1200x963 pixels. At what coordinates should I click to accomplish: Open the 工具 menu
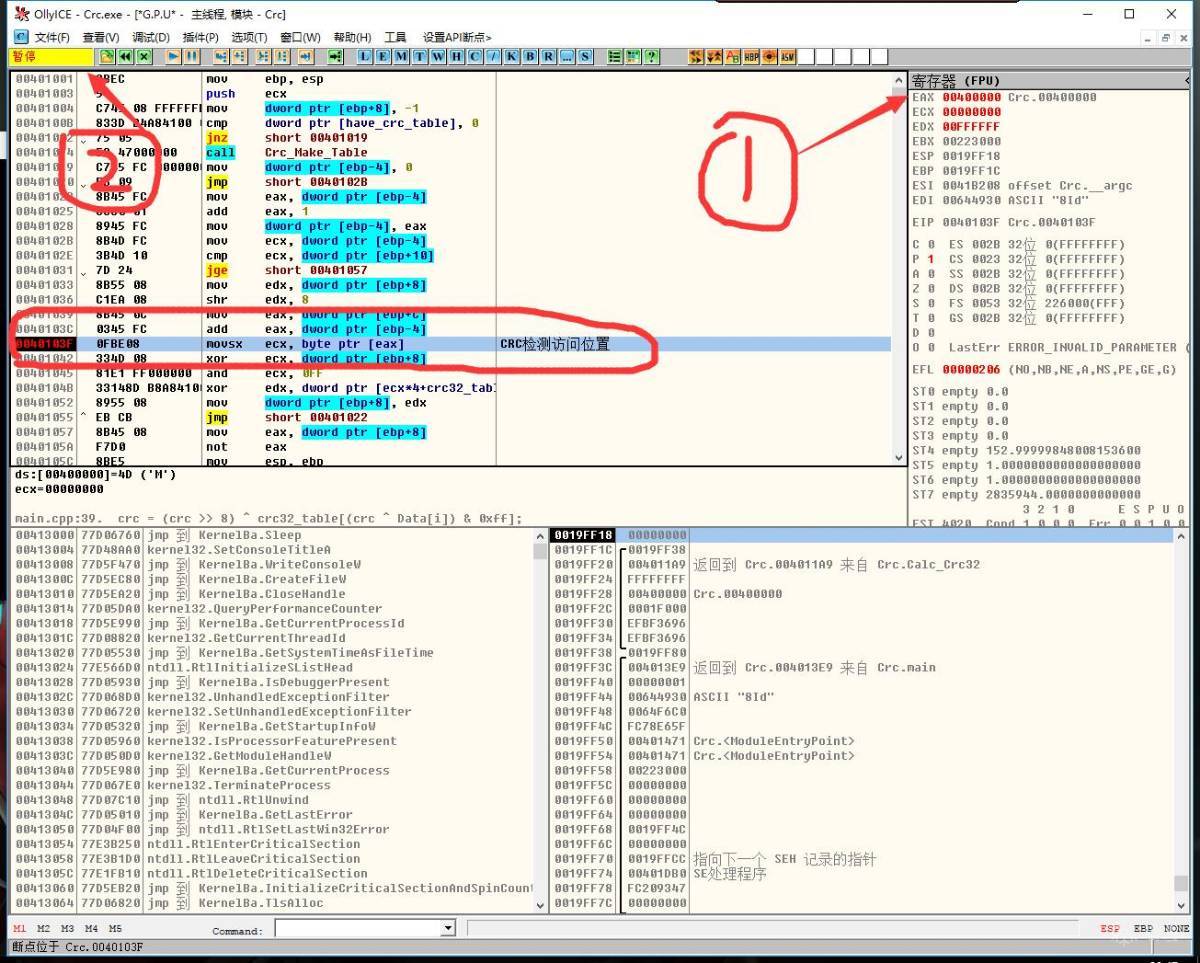(395, 37)
